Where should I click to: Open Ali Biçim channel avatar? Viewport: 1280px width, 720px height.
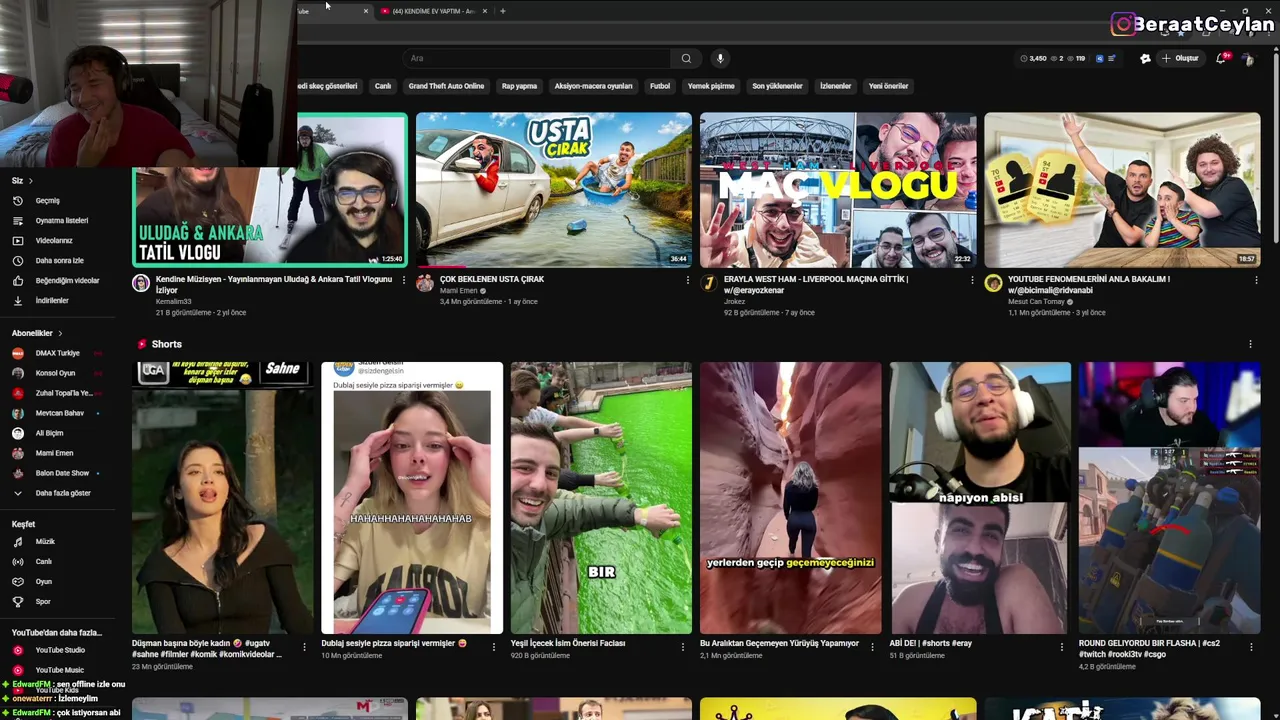pos(17,433)
